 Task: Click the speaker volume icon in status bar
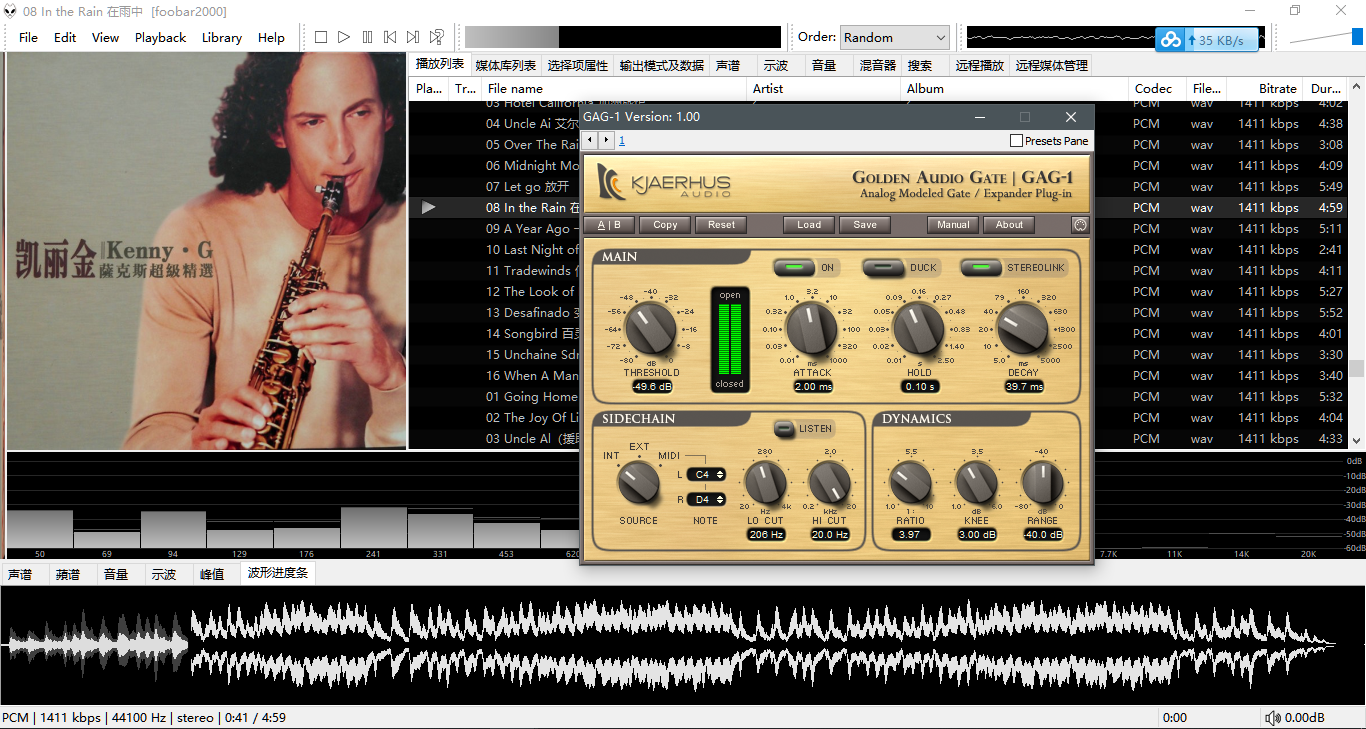[x=1272, y=718]
